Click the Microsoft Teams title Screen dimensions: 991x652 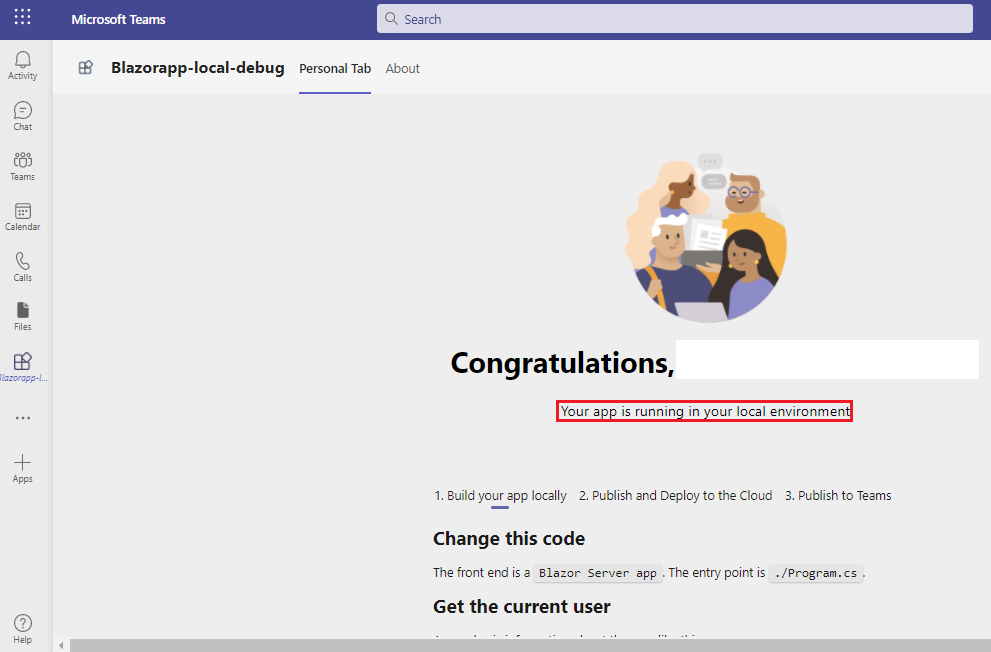click(118, 20)
